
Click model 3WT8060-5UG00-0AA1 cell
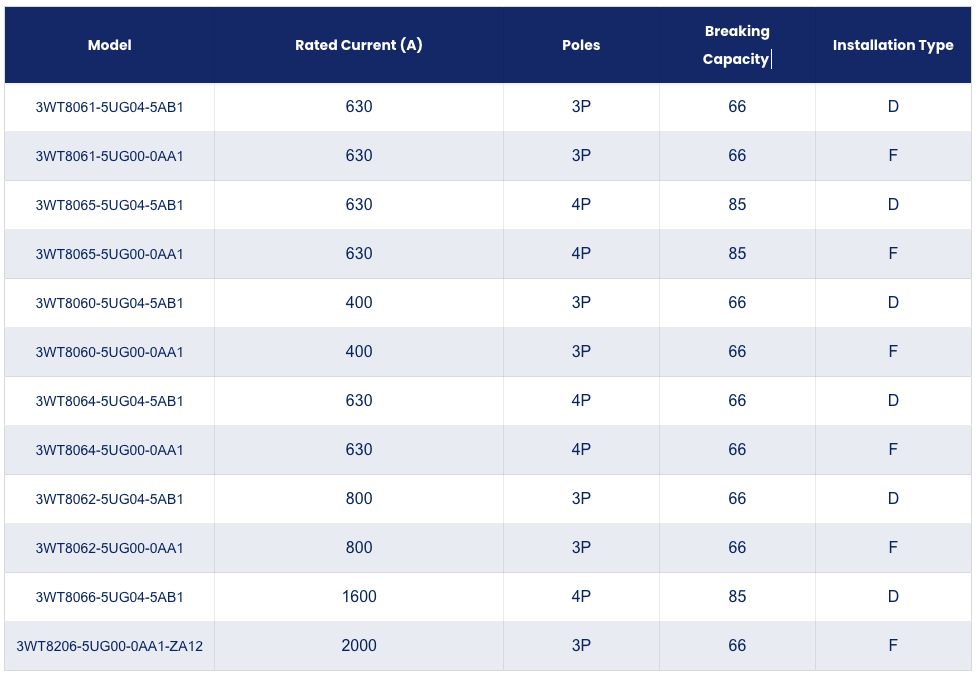point(109,352)
